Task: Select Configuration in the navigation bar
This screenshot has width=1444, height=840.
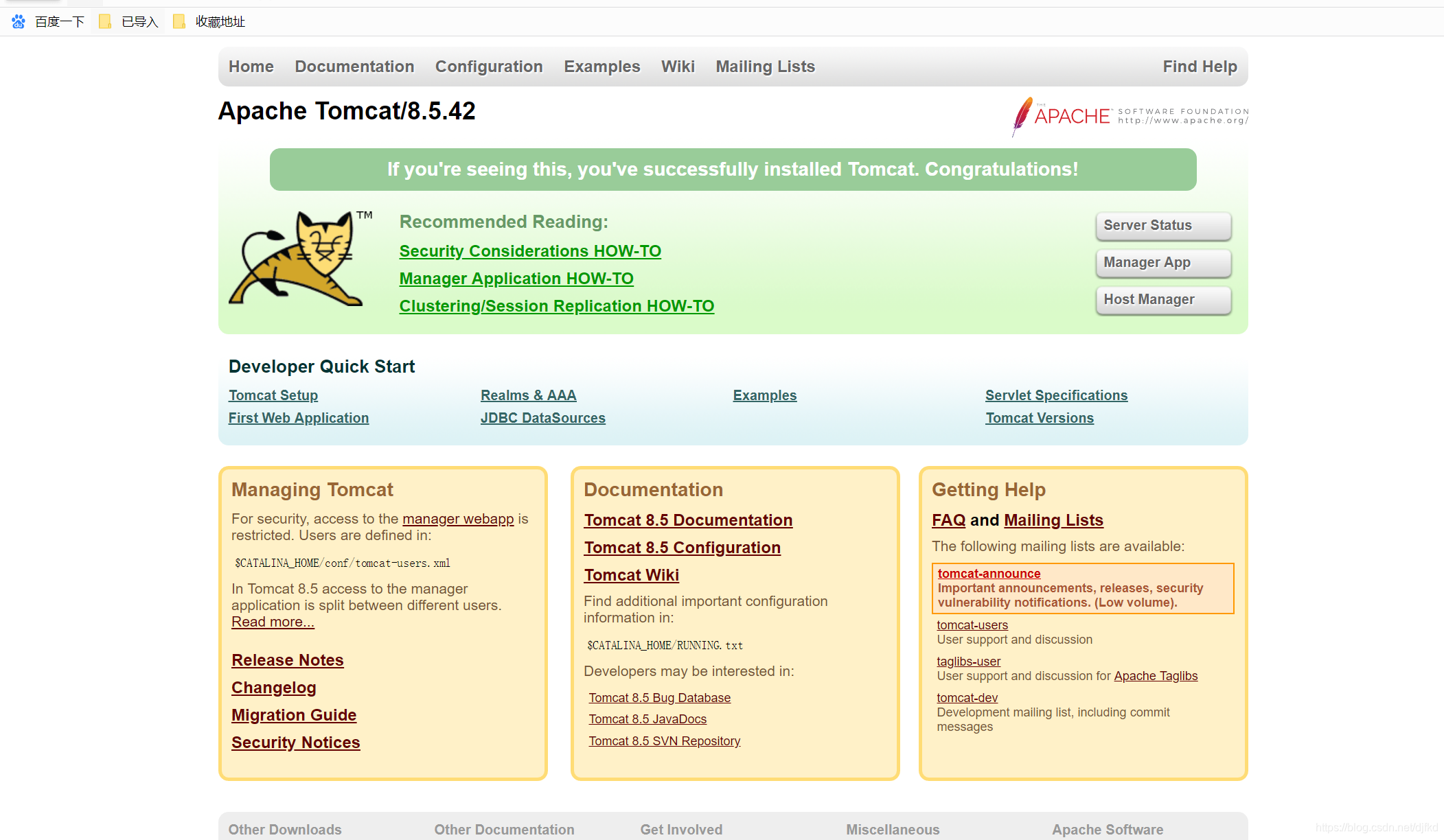Action: (489, 67)
